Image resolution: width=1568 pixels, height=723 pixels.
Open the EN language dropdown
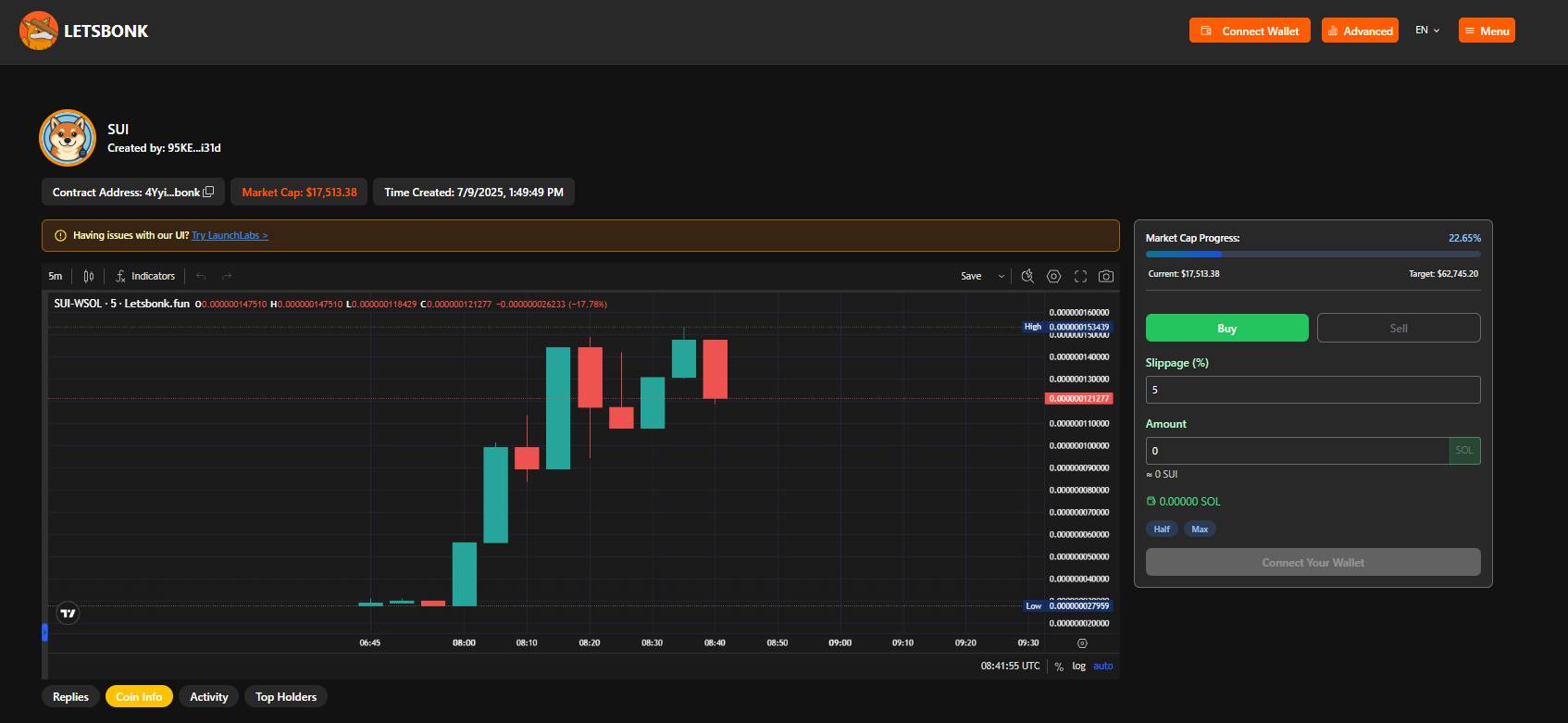point(1427,31)
